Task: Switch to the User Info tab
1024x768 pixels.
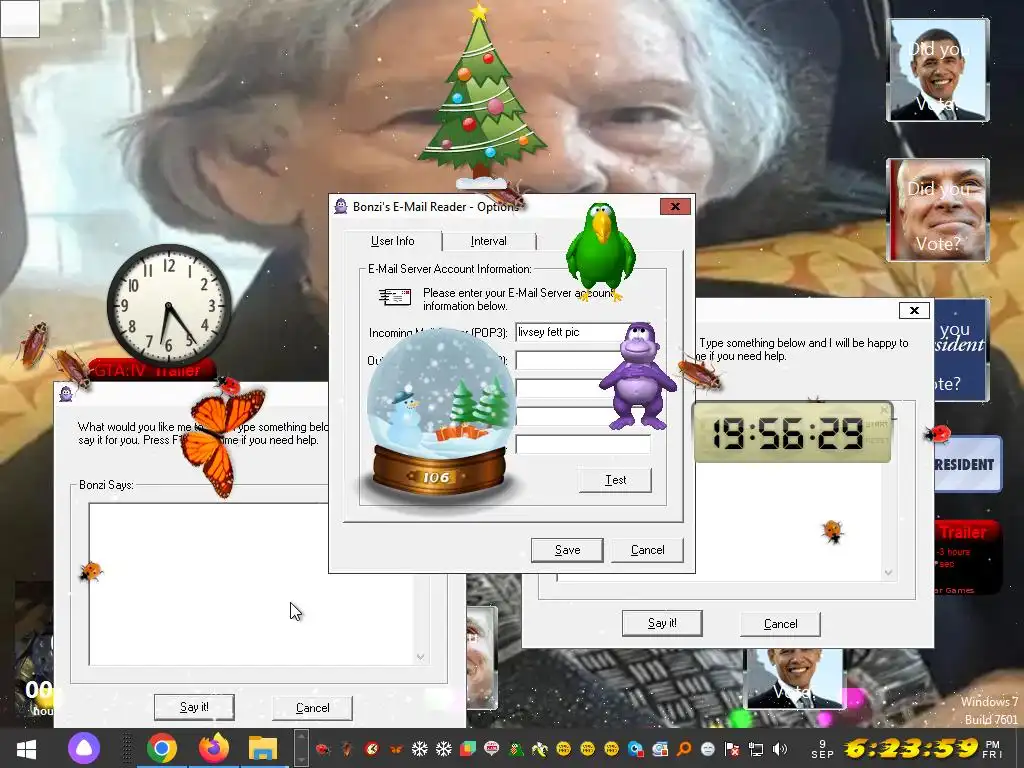Action: [392, 241]
